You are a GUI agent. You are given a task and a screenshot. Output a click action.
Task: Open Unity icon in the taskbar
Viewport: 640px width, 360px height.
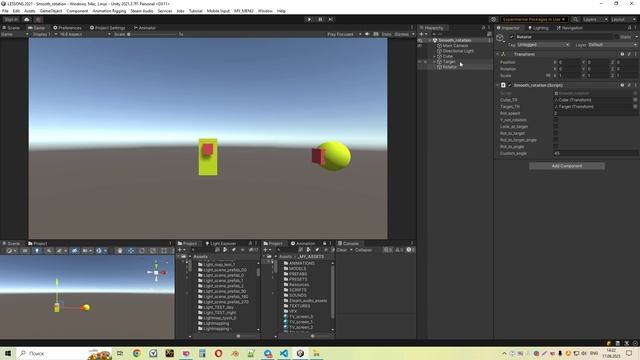click(x=300, y=353)
